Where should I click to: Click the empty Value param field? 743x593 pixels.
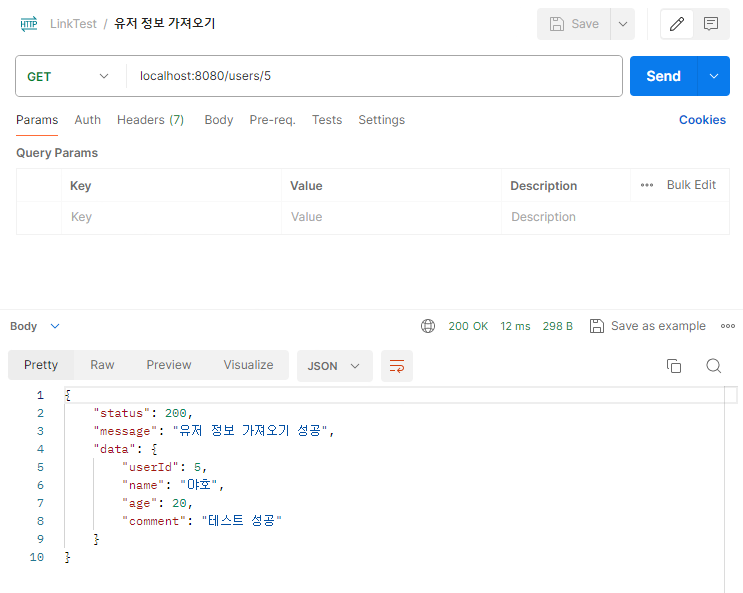click(391, 217)
